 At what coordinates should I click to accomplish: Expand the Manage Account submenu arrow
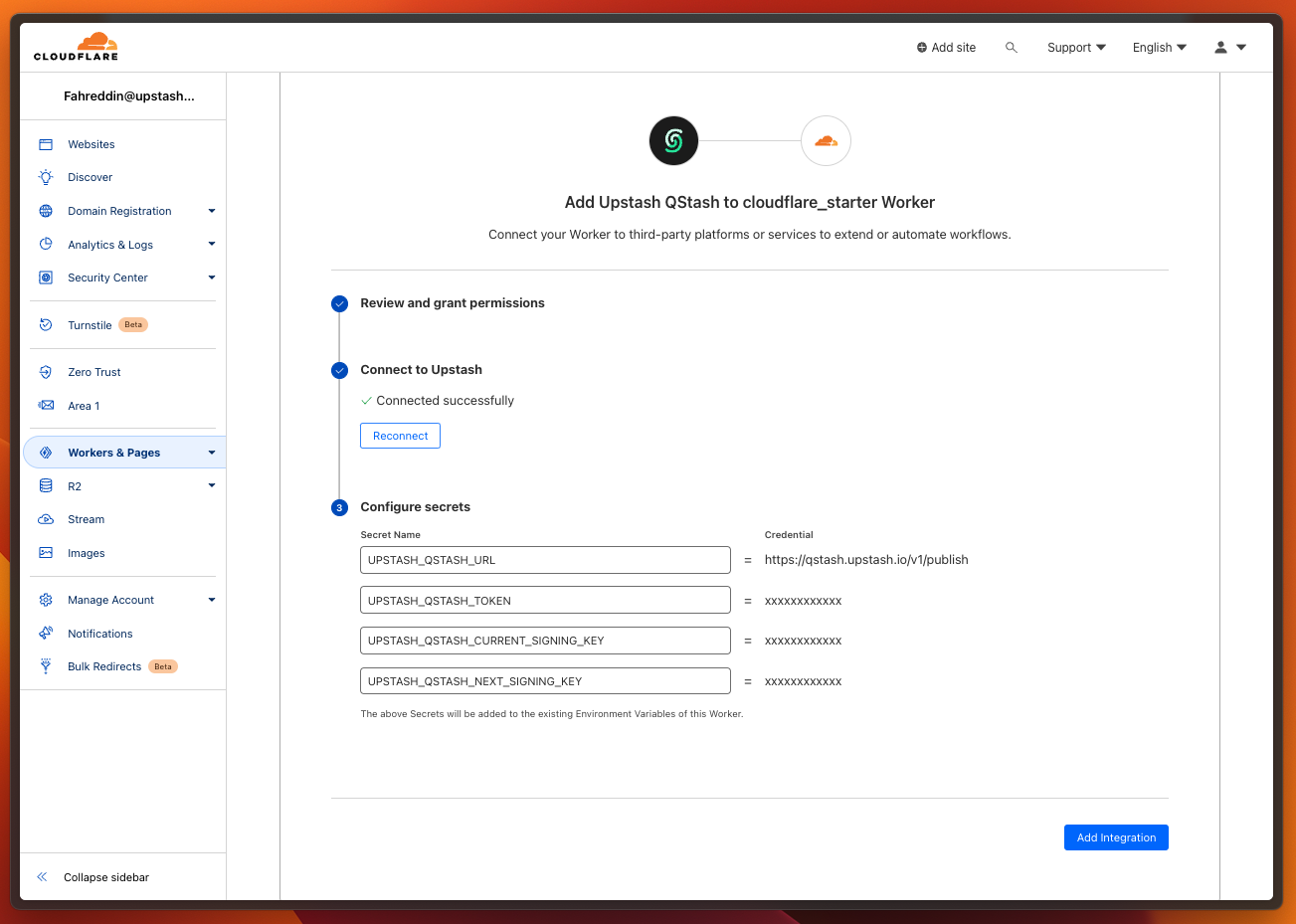(x=212, y=600)
